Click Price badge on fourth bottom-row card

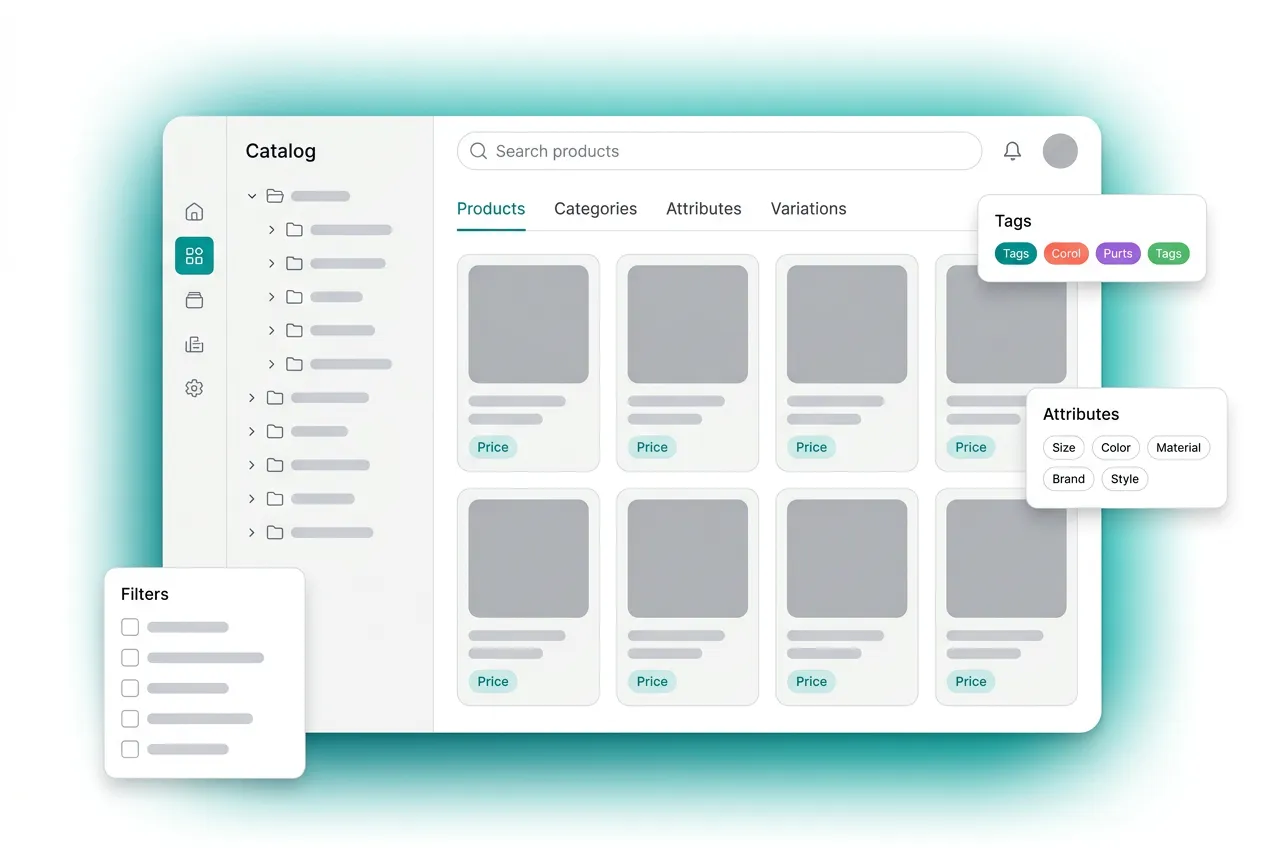(971, 681)
